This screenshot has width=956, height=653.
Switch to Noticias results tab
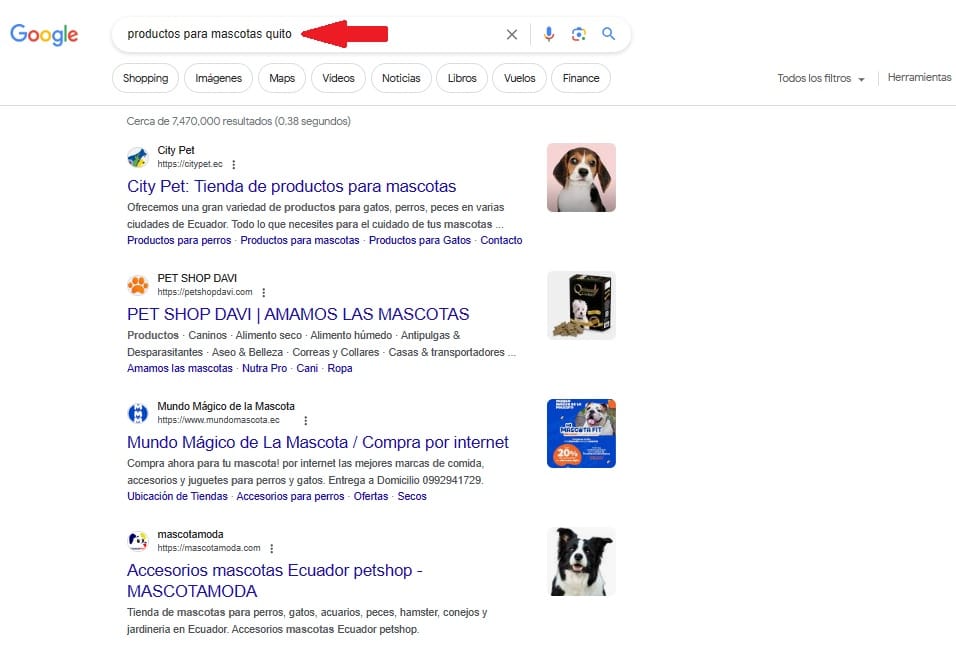point(401,78)
